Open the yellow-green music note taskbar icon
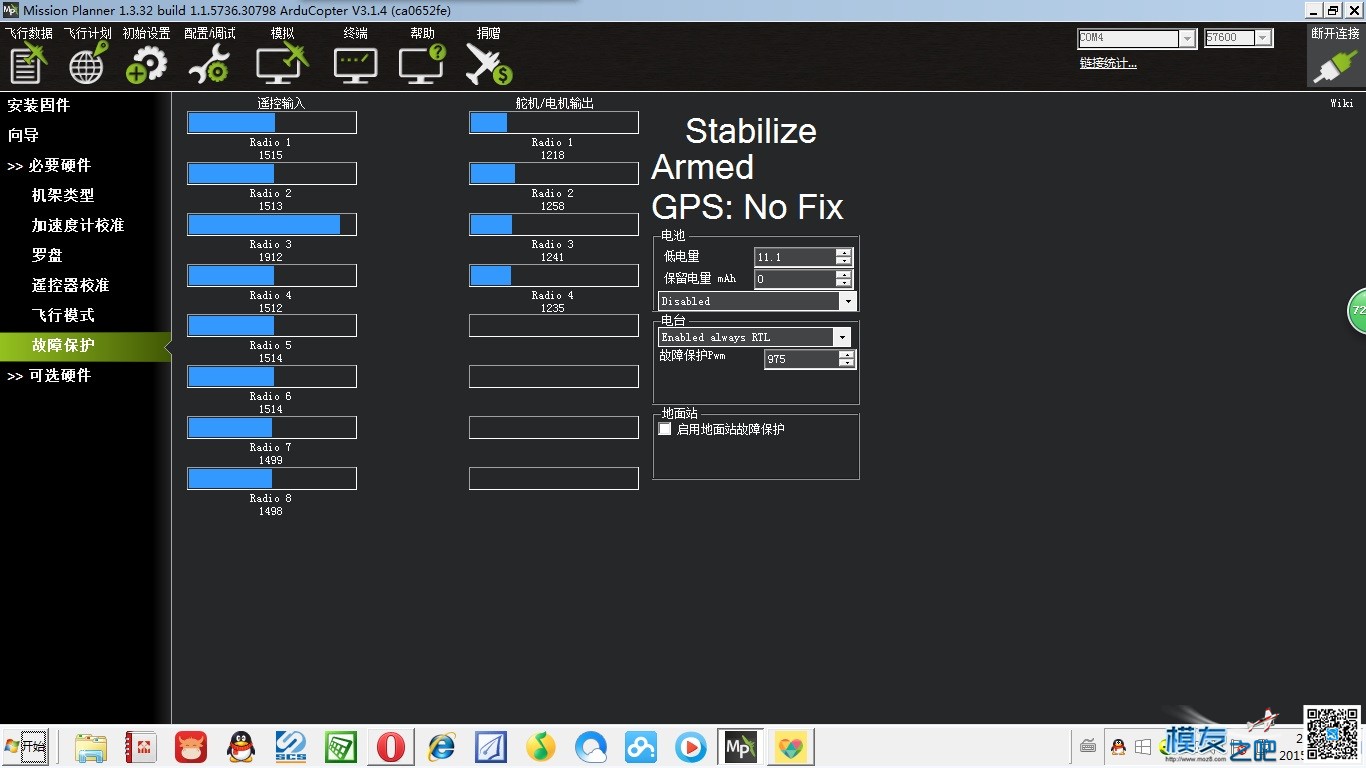1366x768 pixels. (x=541, y=747)
